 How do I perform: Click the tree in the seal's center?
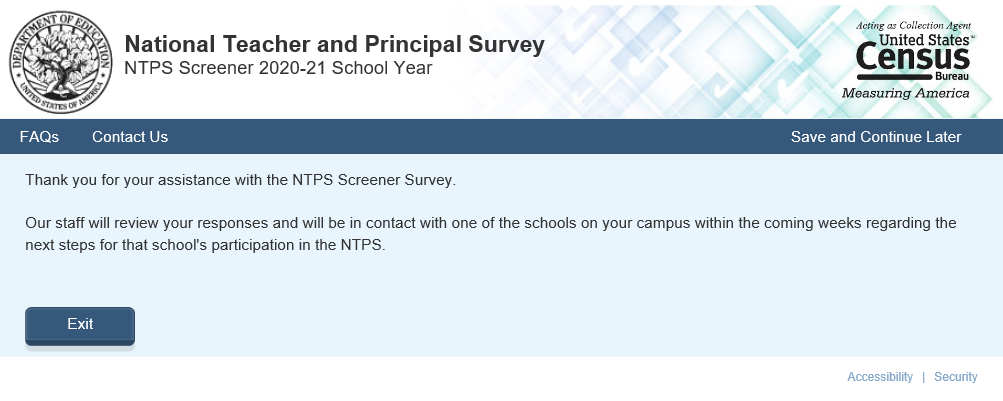tap(61, 58)
